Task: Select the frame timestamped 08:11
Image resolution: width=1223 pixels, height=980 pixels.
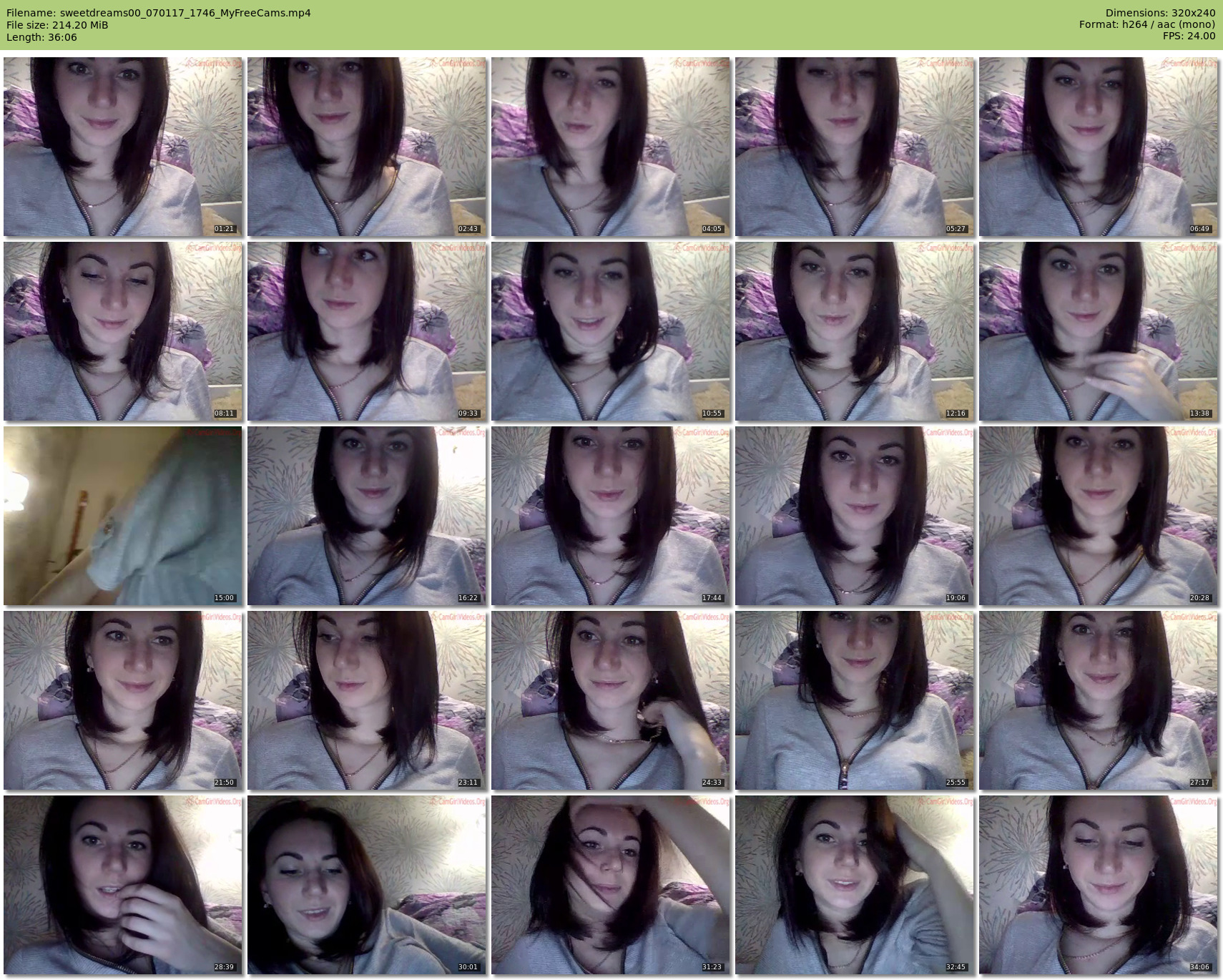Action: [x=122, y=331]
